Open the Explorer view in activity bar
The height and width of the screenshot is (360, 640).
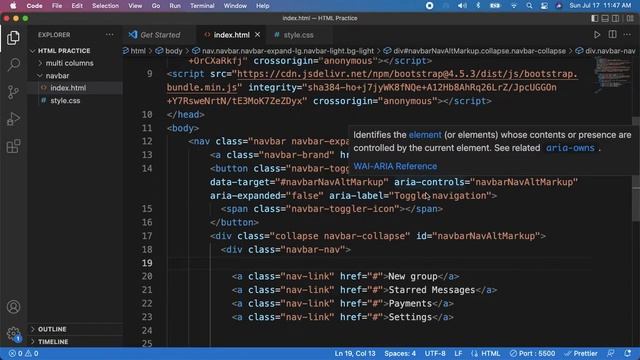13,38
